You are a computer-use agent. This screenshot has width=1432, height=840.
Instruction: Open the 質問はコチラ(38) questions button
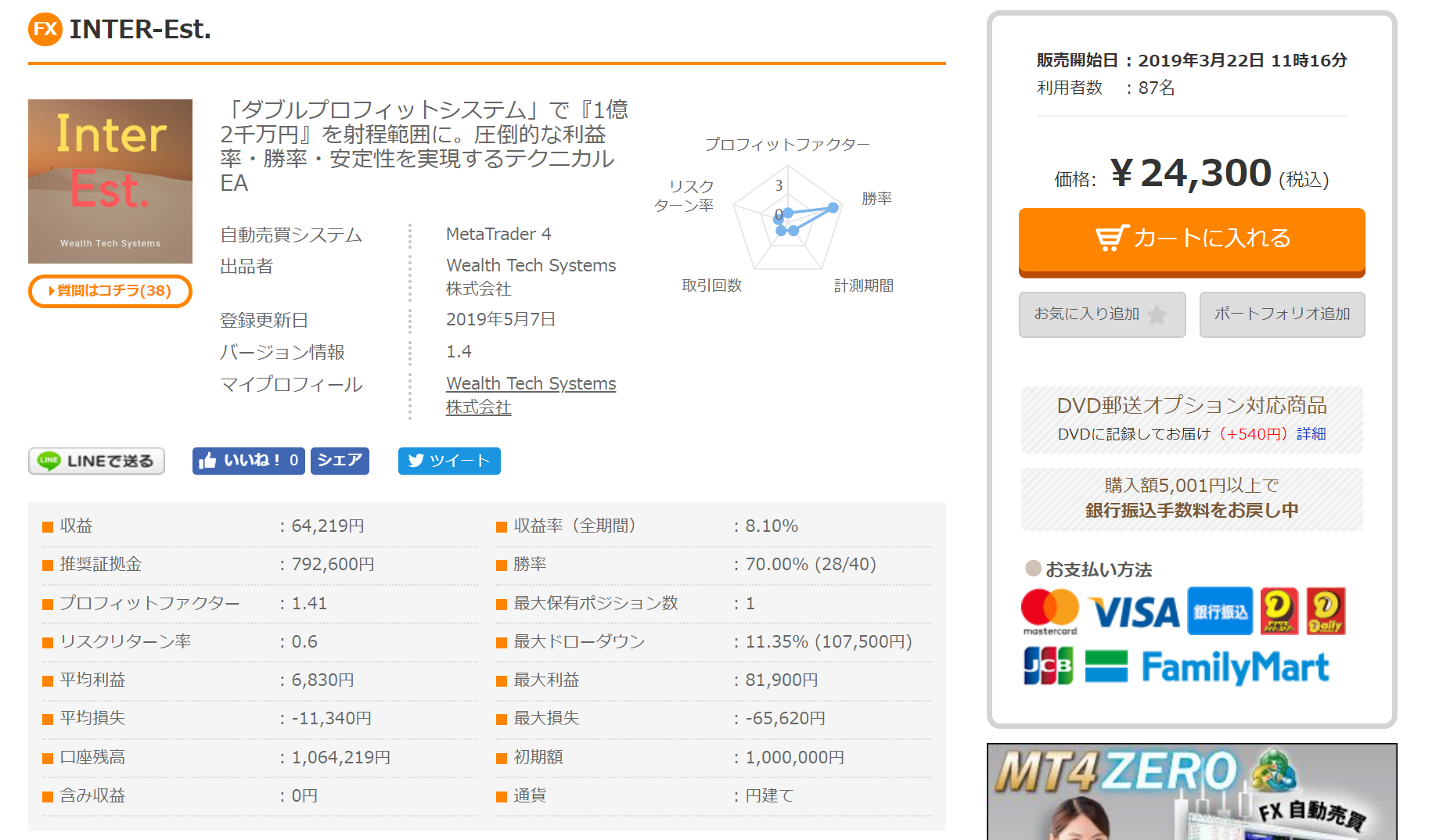(110, 291)
